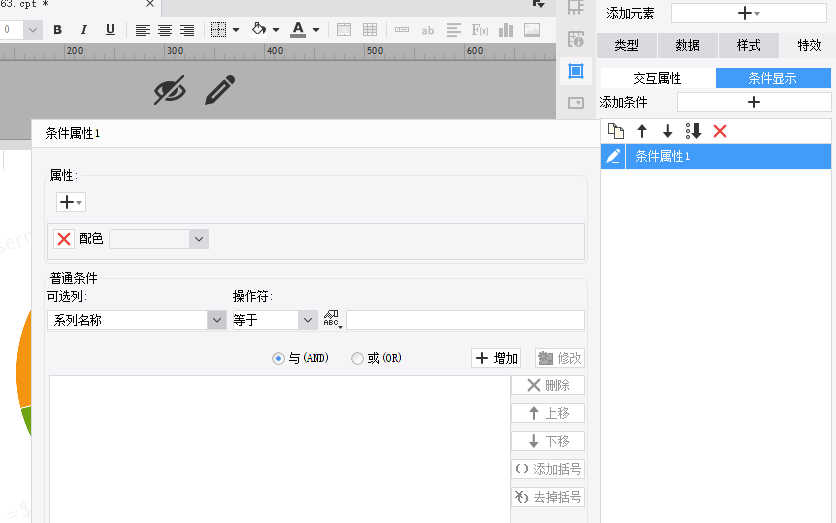836x523 pixels.
Task: Open the font size dropdown arrow
Action: (33, 30)
